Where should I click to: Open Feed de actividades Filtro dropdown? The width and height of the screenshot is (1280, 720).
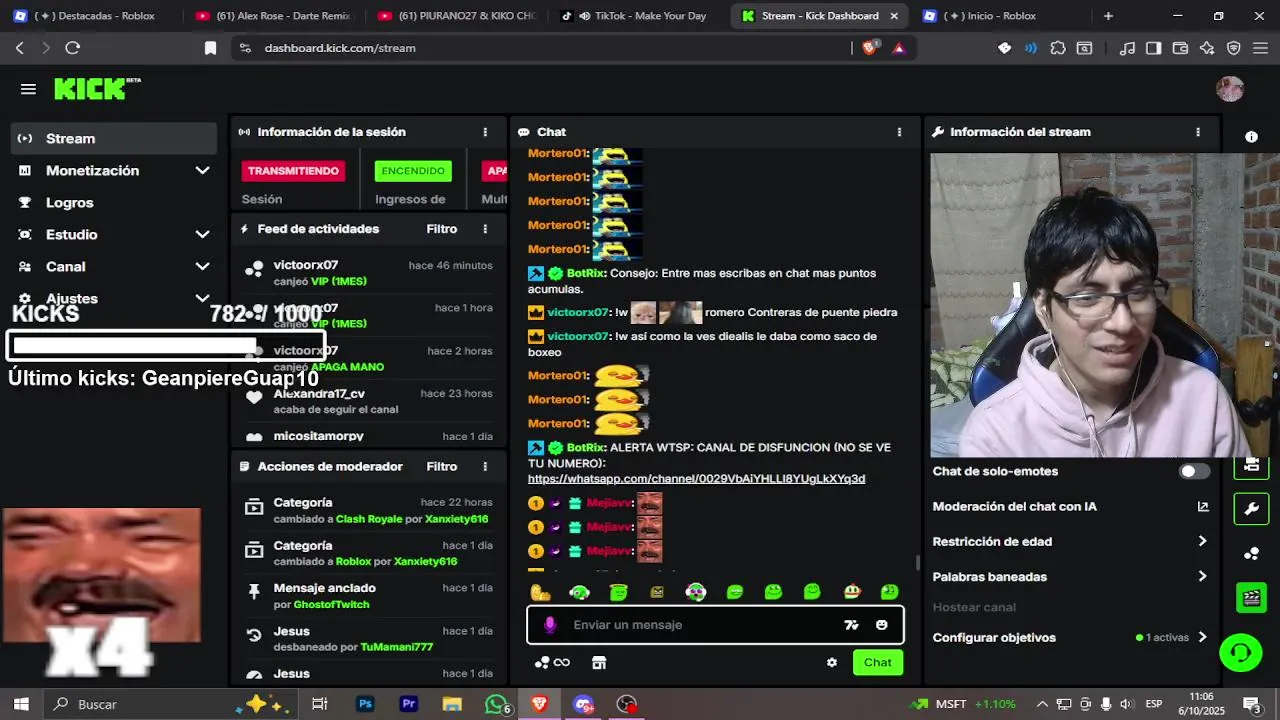pyautogui.click(x=442, y=229)
